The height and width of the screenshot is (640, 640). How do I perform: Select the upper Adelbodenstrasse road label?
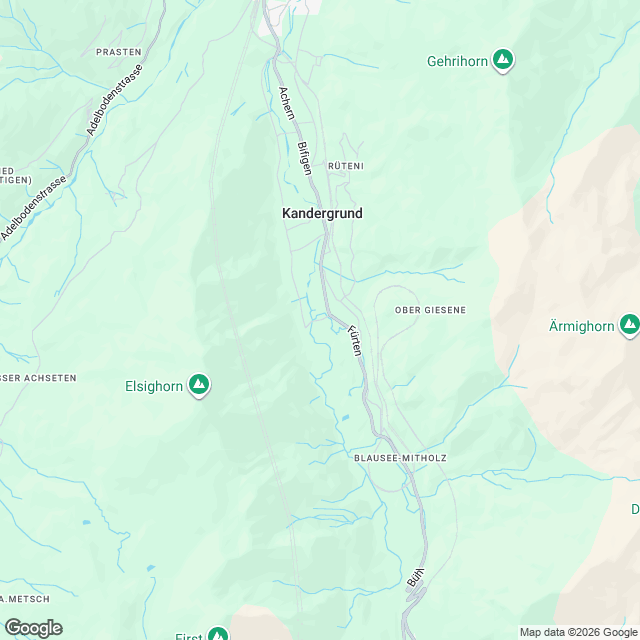(x=115, y=100)
